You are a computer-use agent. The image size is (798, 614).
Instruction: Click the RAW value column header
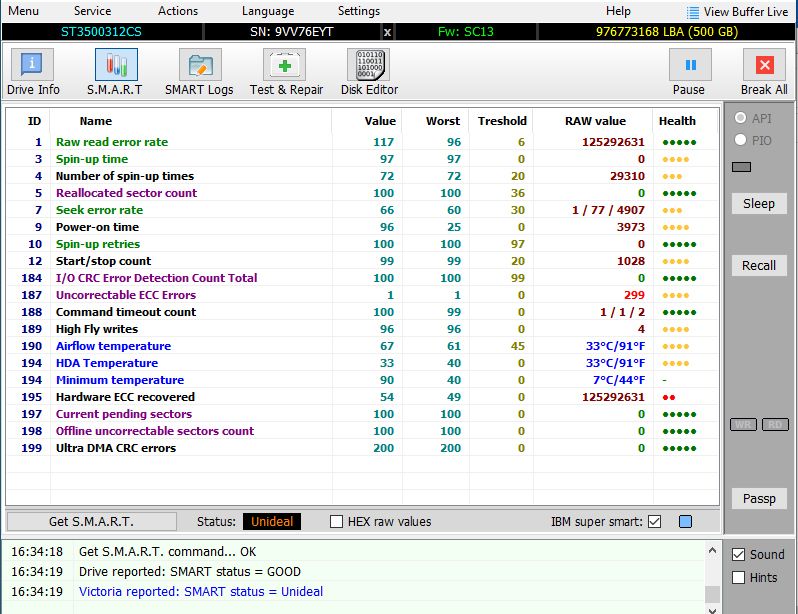coord(595,121)
